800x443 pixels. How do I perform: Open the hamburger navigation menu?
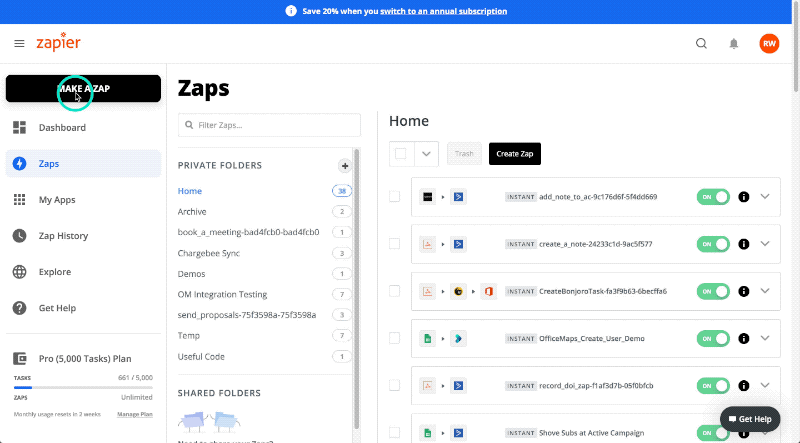(x=19, y=44)
